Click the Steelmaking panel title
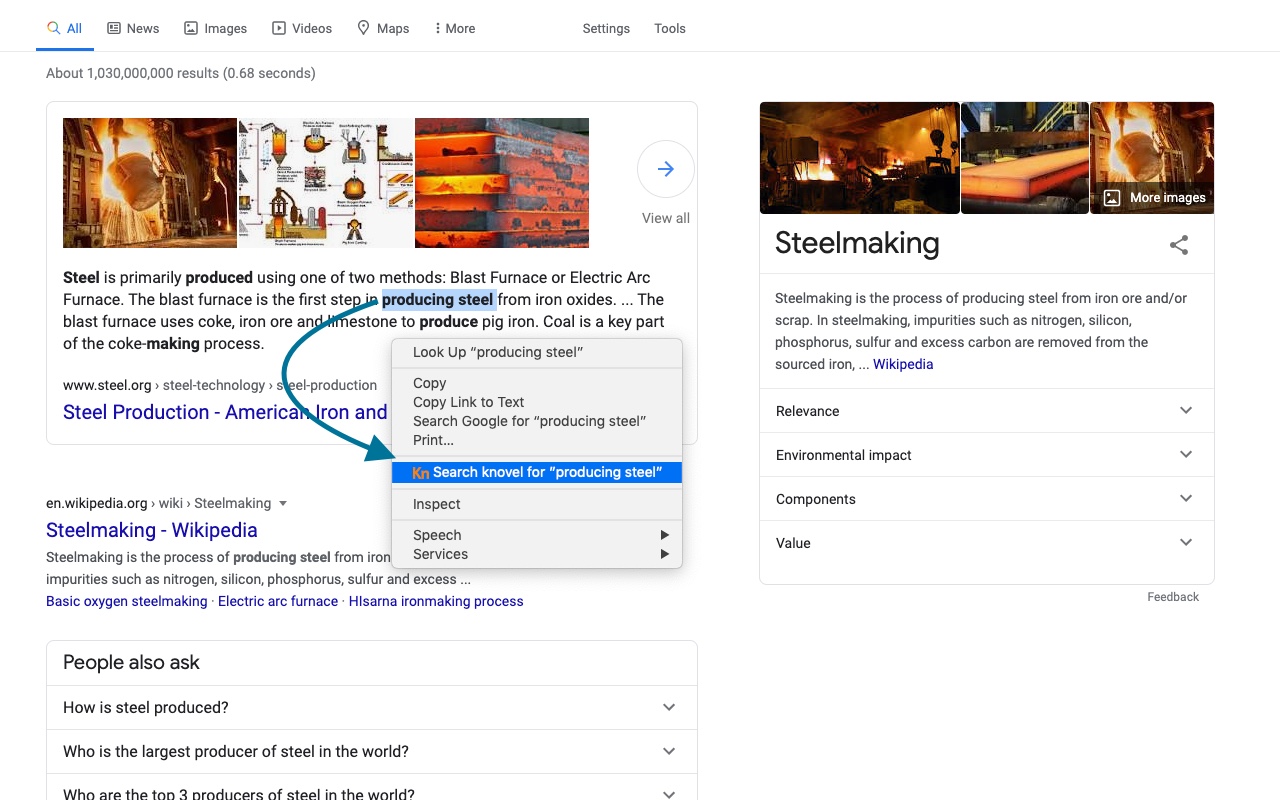 pyautogui.click(x=857, y=243)
